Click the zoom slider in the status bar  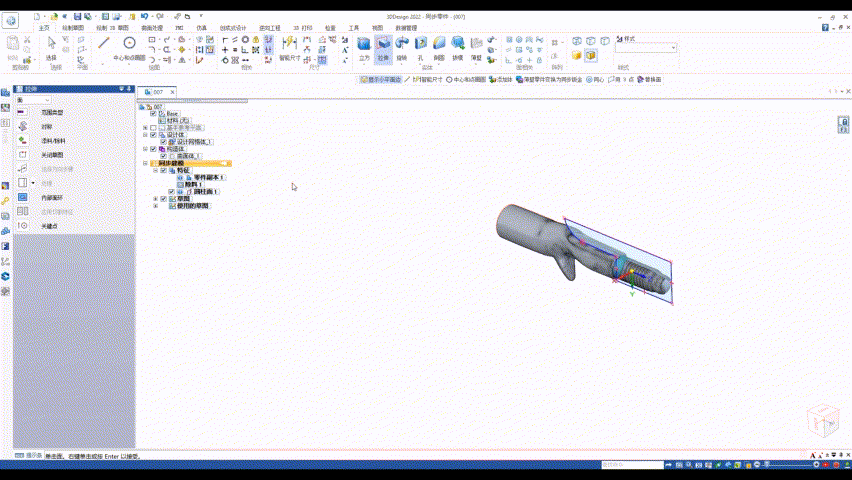point(787,465)
